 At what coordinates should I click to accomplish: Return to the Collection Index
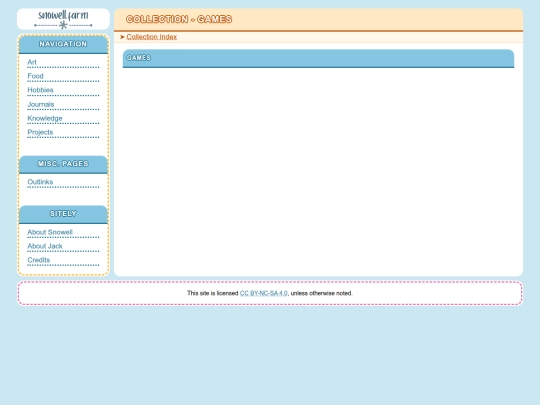(x=152, y=37)
